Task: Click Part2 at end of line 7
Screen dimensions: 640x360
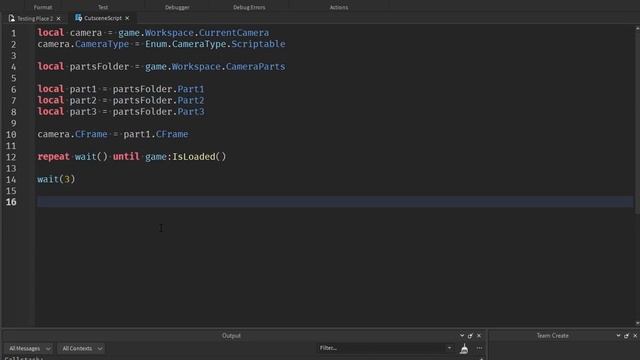Action: tap(191, 100)
